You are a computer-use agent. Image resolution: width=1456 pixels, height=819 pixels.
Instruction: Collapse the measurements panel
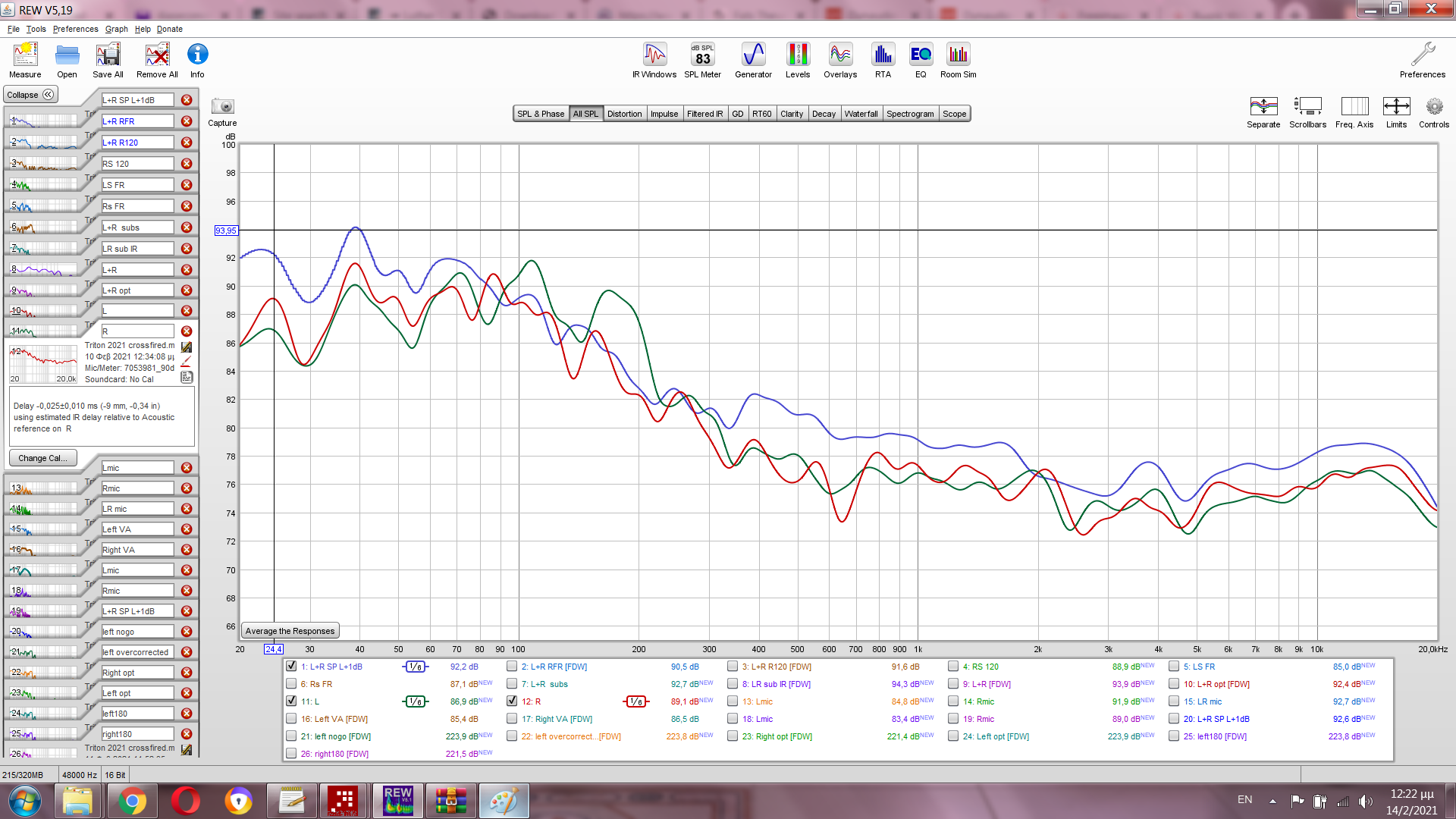pyautogui.click(x=30, y=95)
